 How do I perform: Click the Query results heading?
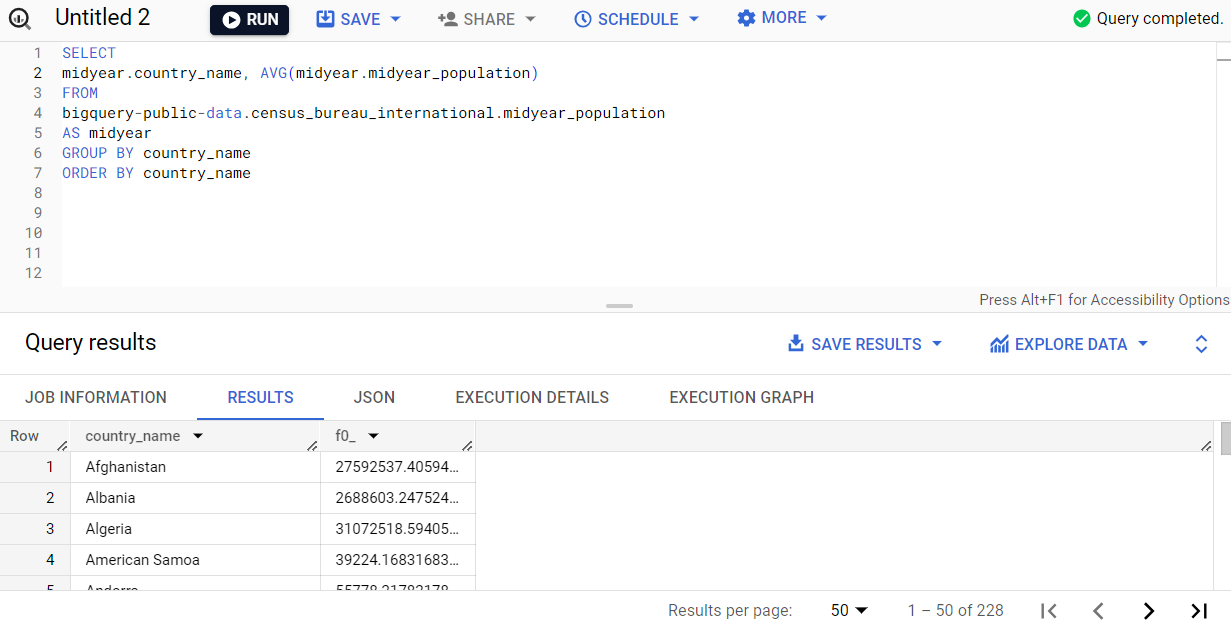tap(91, 342)
